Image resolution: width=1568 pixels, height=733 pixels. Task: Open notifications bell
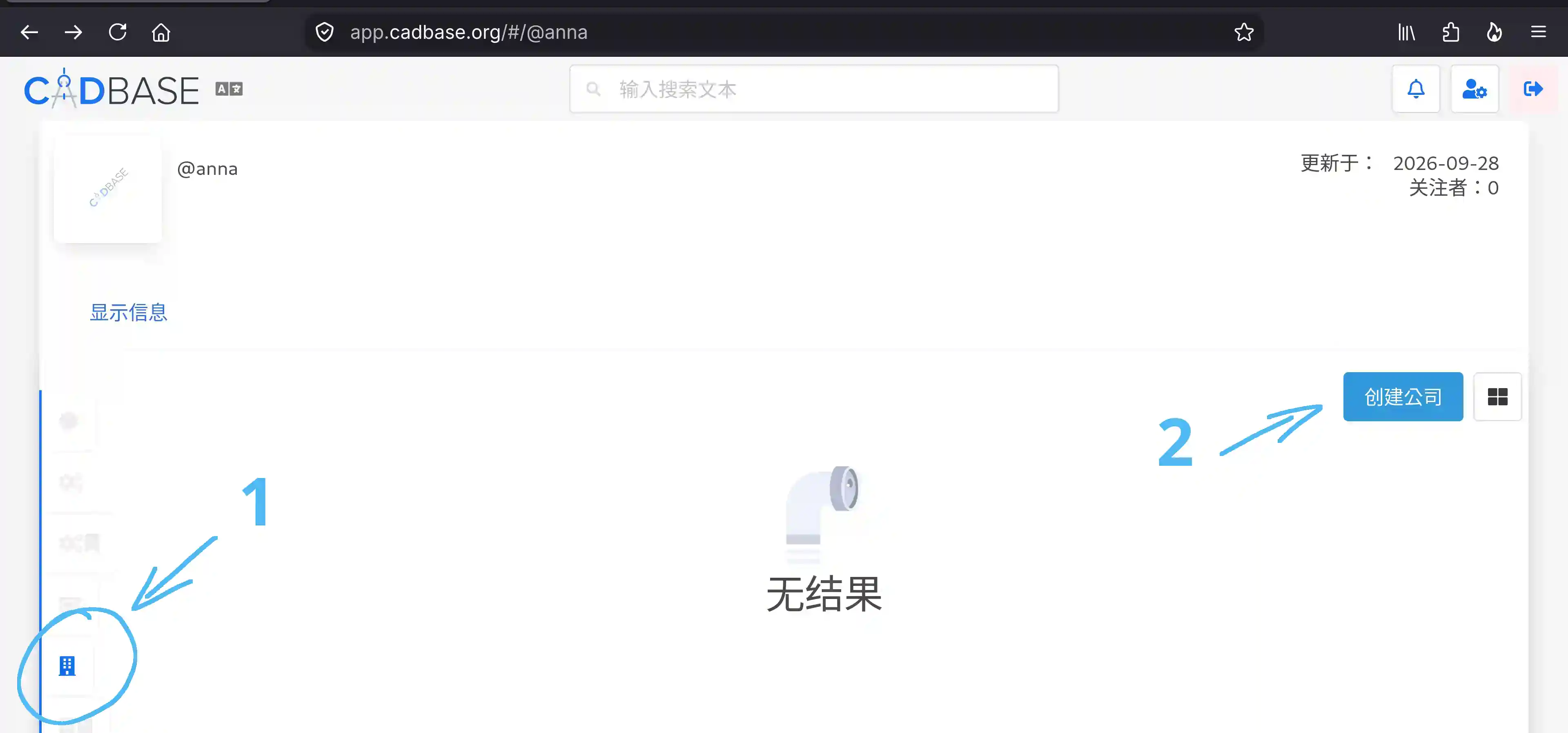click(1416, 89)
